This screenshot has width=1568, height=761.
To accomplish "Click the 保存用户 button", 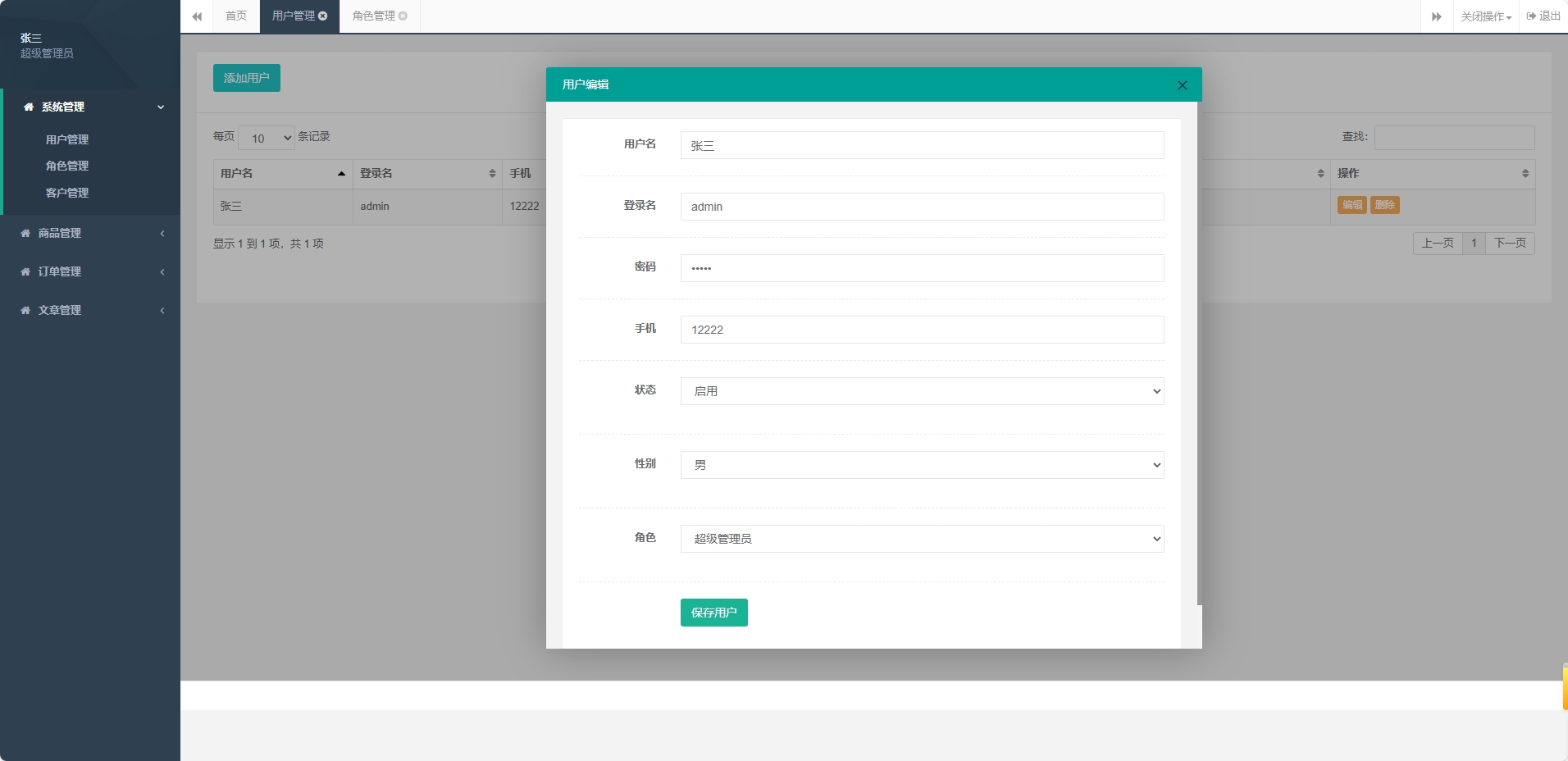I will coord(714,613).
